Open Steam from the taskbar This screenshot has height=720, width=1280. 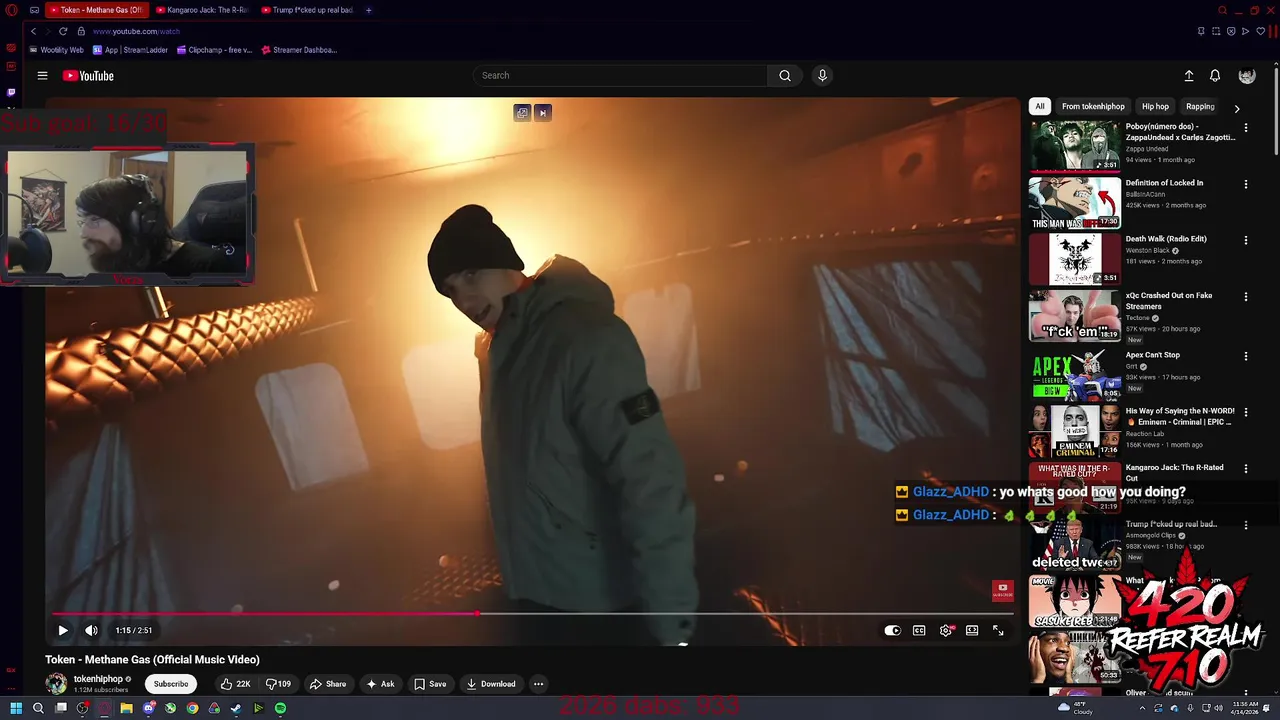click(236, 708)
